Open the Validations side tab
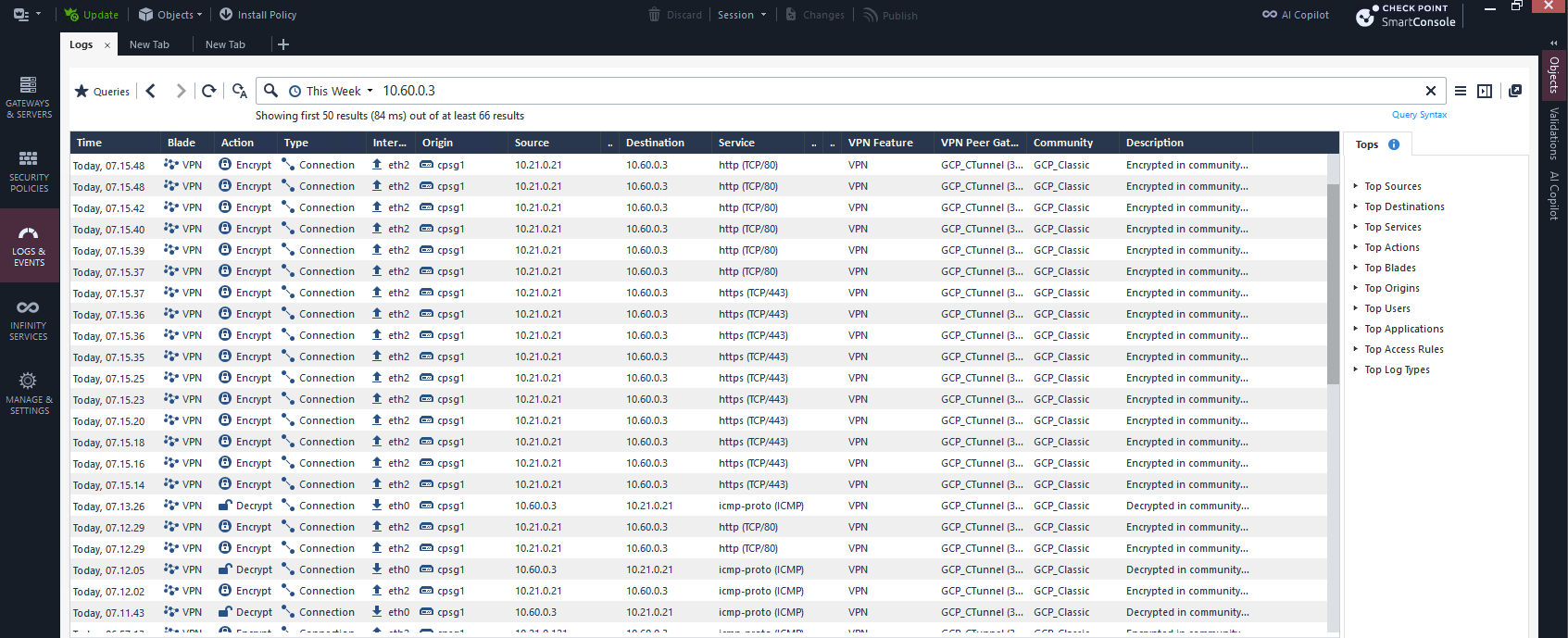Viewport: 1568px width, 638px height. pos(1554,133)
